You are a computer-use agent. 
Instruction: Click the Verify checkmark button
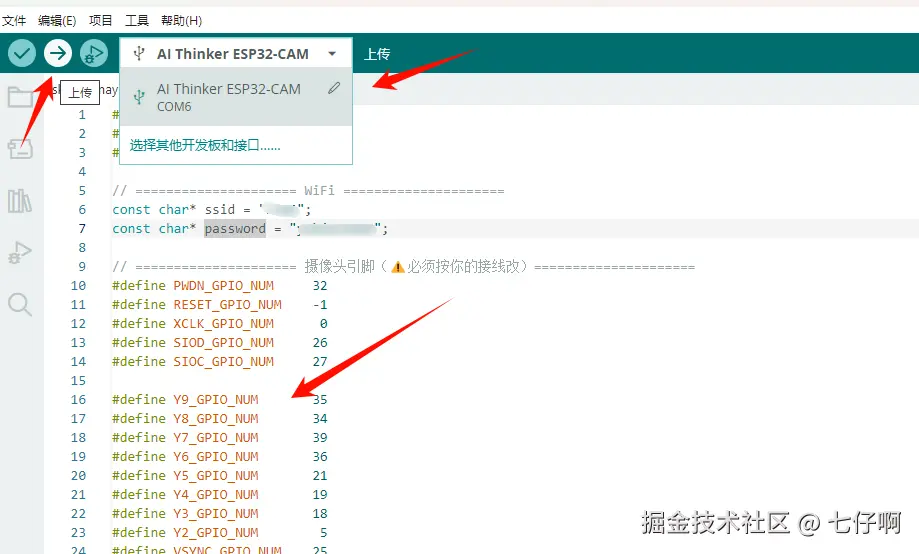[22, 53]
